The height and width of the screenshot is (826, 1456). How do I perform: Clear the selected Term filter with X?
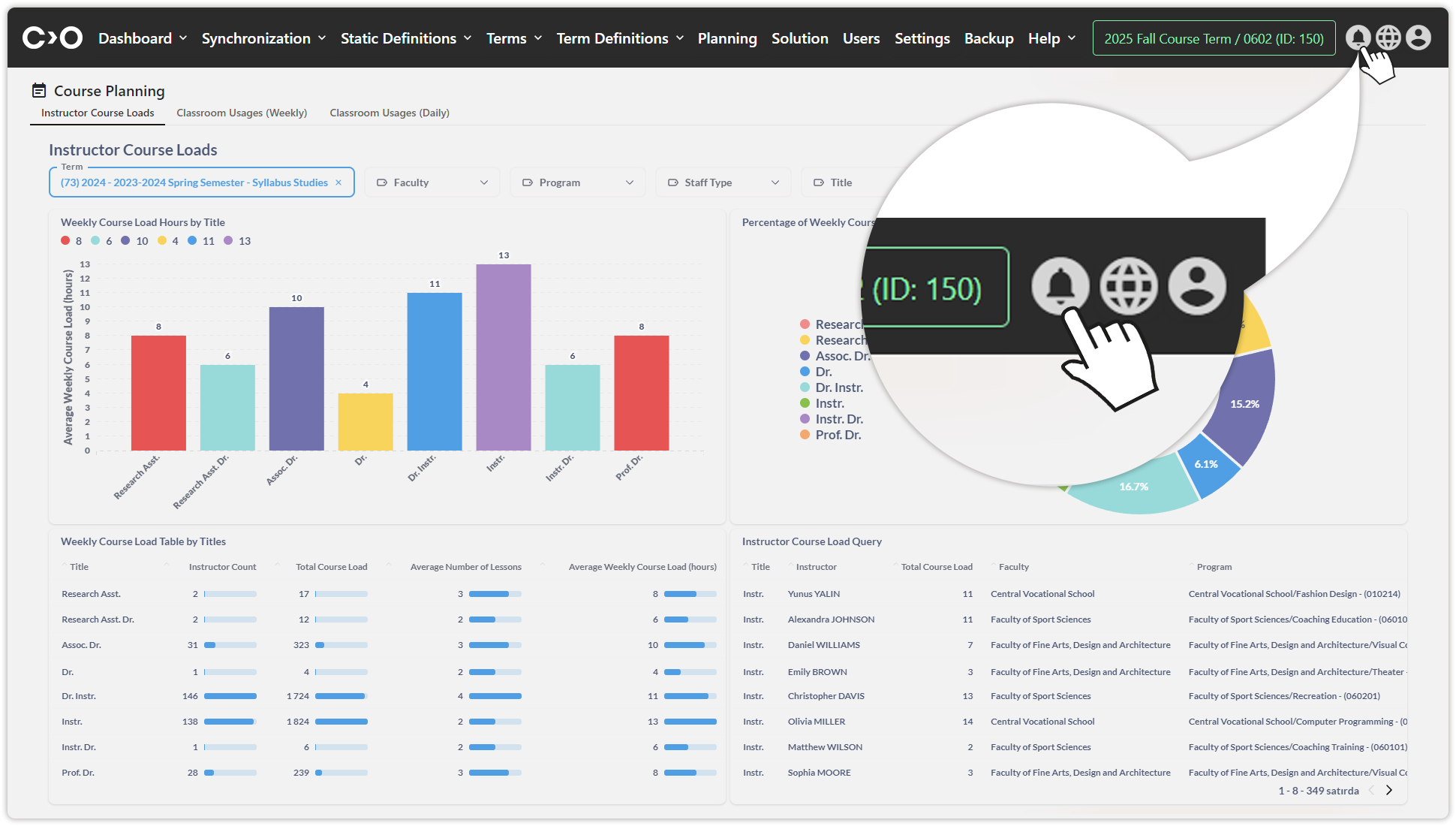click(x=338, y=182)
